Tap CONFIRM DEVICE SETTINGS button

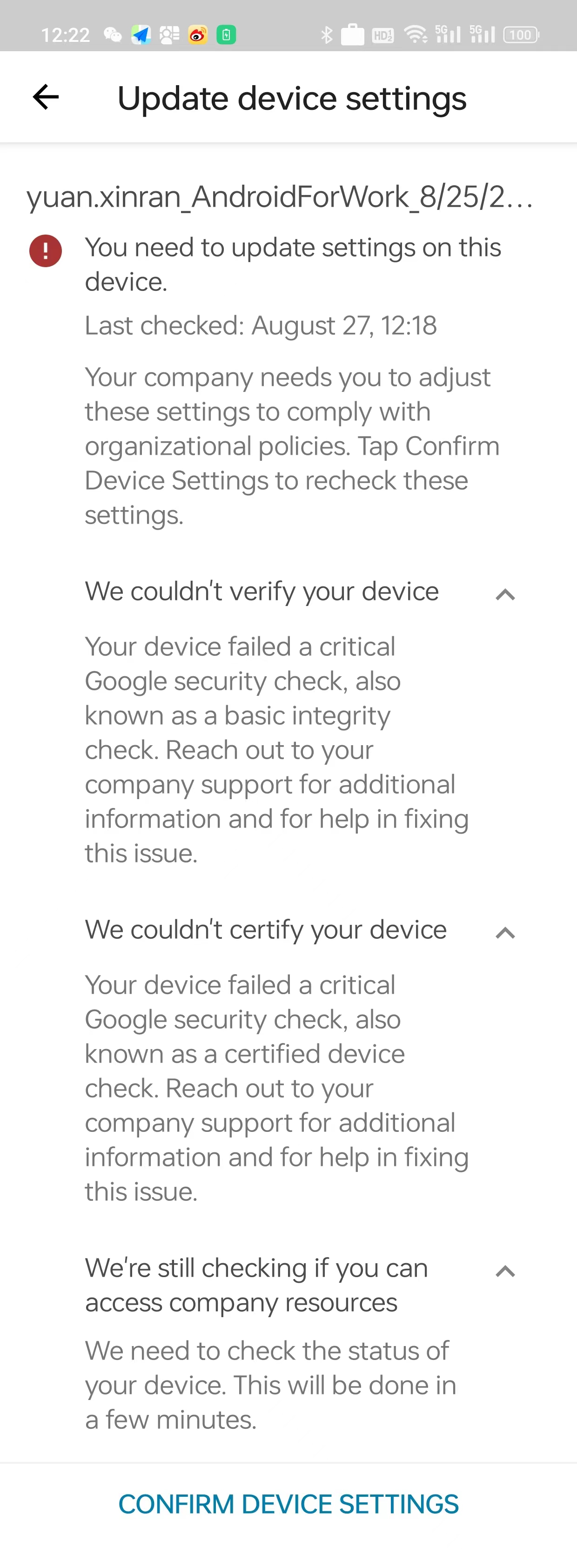point(288,1503)
